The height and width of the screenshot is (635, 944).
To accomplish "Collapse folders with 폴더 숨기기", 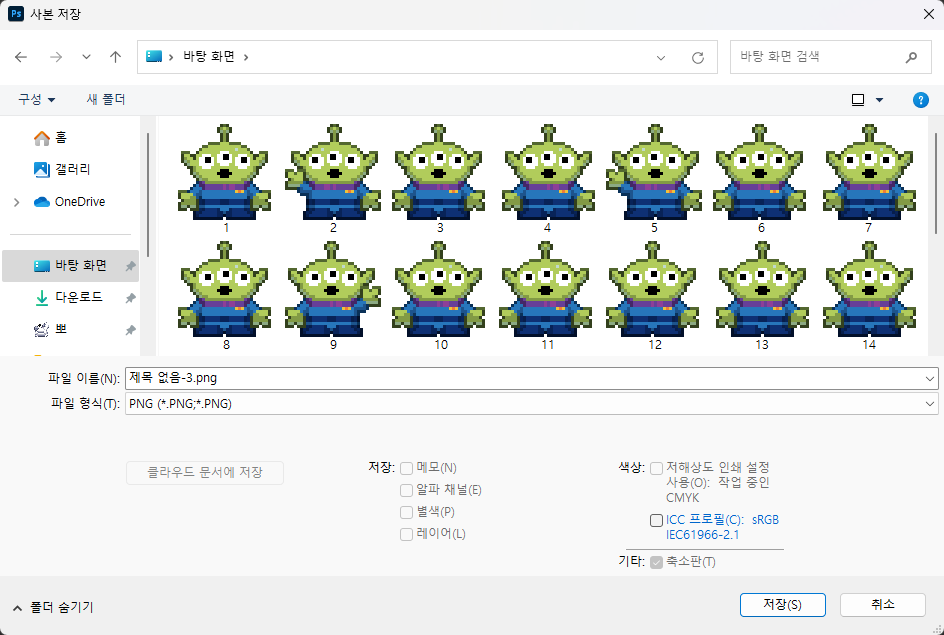I will click(x=53, y=607).
